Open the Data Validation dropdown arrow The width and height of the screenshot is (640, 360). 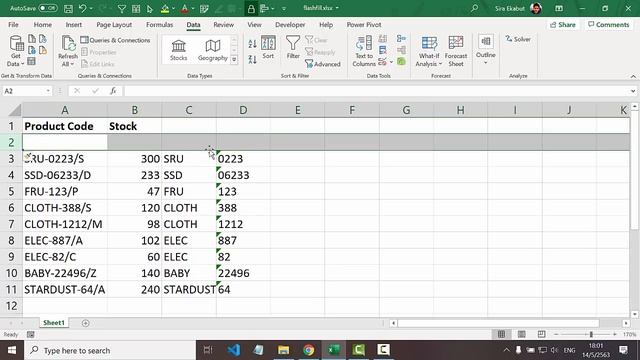coord(391,62)
